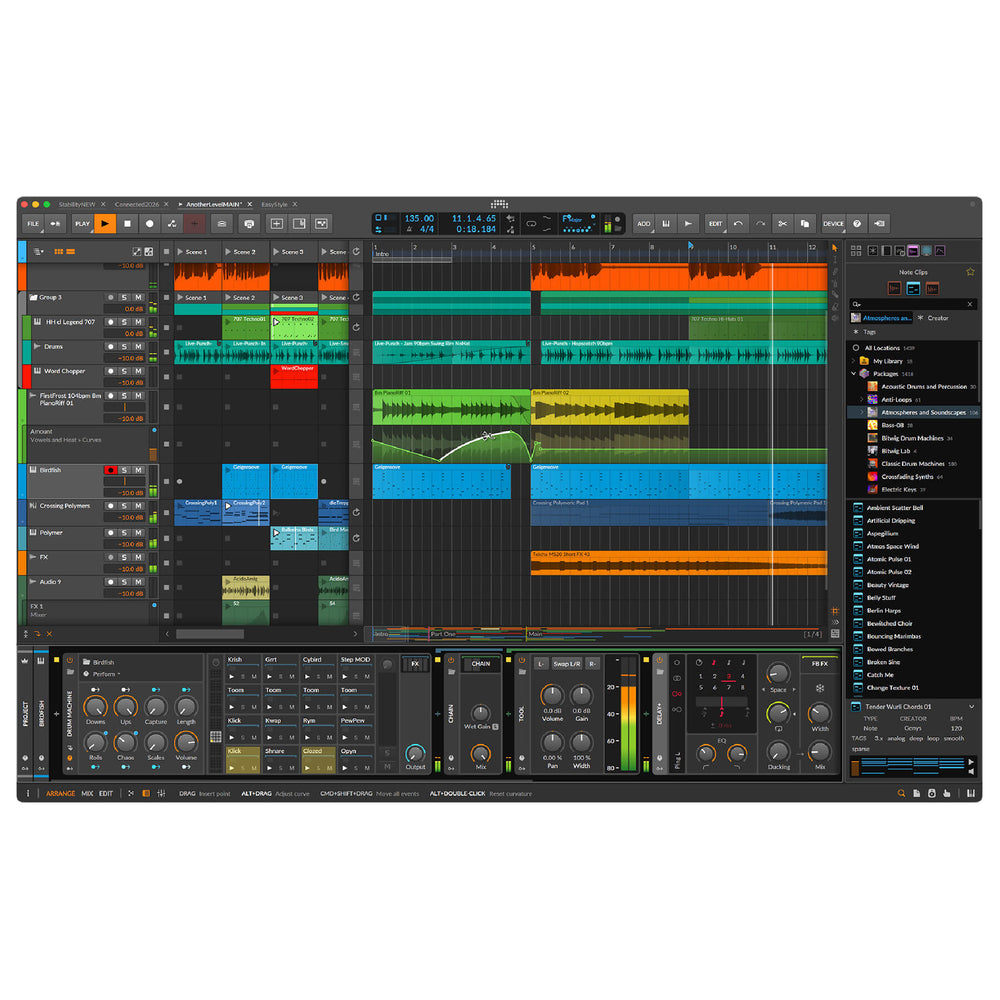Redo using the forward curved arrow icon

click(760, 224)
